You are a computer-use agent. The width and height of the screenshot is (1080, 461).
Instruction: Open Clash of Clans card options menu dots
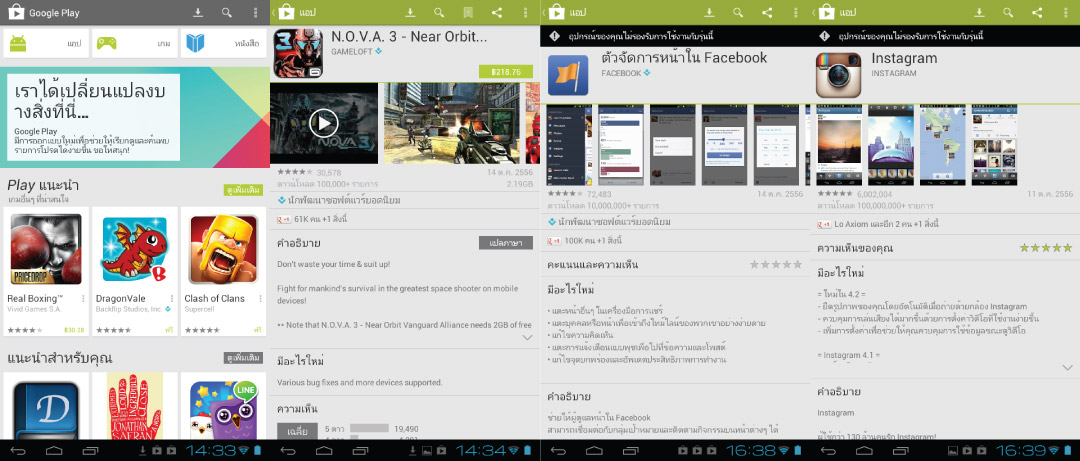click(x=260, y=298)
